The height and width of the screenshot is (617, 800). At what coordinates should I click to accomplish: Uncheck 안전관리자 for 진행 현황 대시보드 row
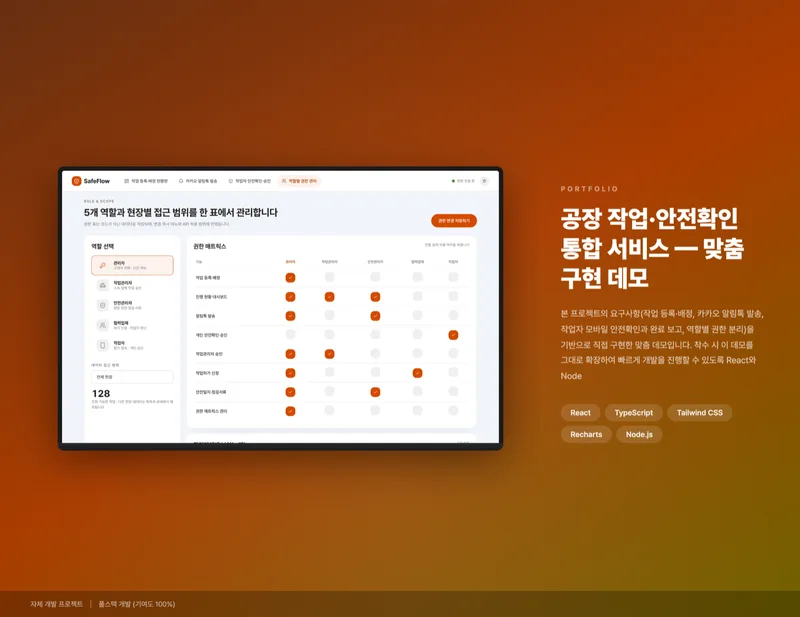[375, 297]
